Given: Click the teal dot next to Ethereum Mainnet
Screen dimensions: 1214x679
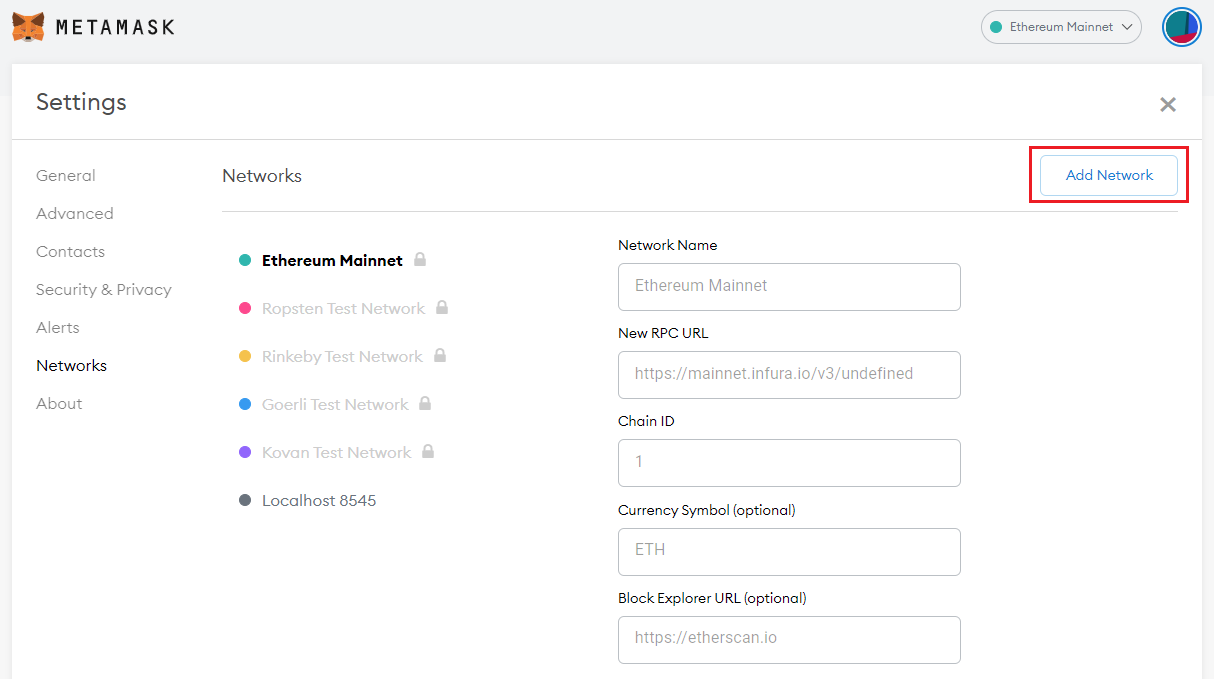Looking at the screenshot, I should tap(245, 260).
